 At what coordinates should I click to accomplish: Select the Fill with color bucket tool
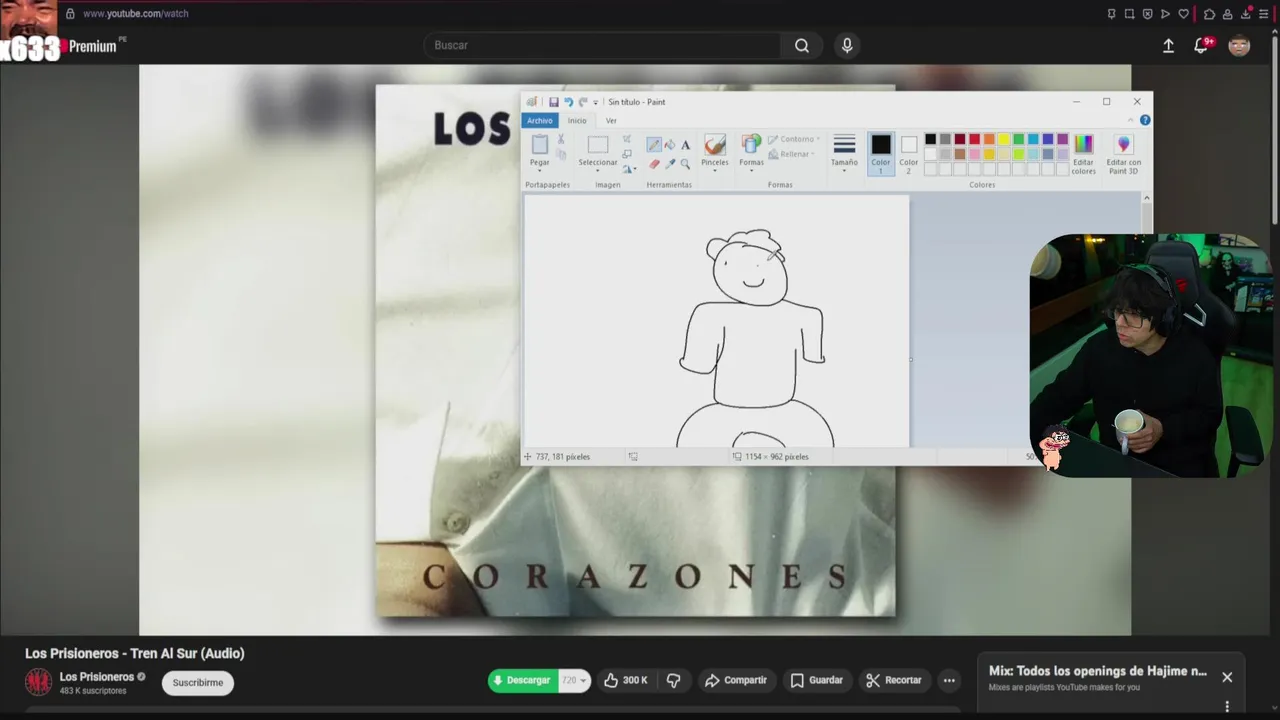pyautogui.click(x=669, y=145)
